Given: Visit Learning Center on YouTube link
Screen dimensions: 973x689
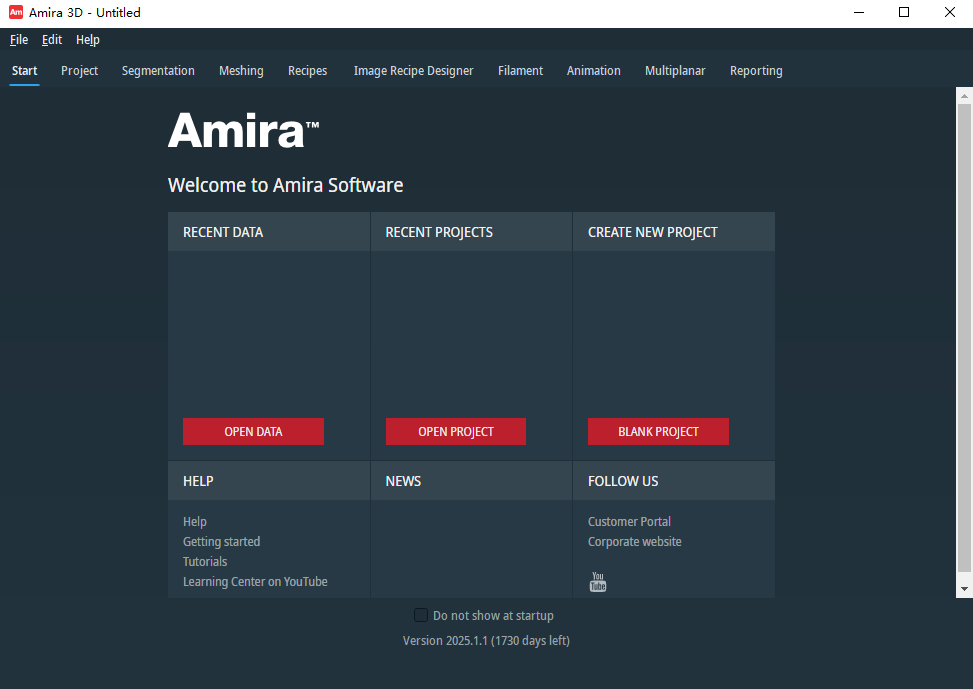Looking at the screenshot, I should (x=255, y=582).
